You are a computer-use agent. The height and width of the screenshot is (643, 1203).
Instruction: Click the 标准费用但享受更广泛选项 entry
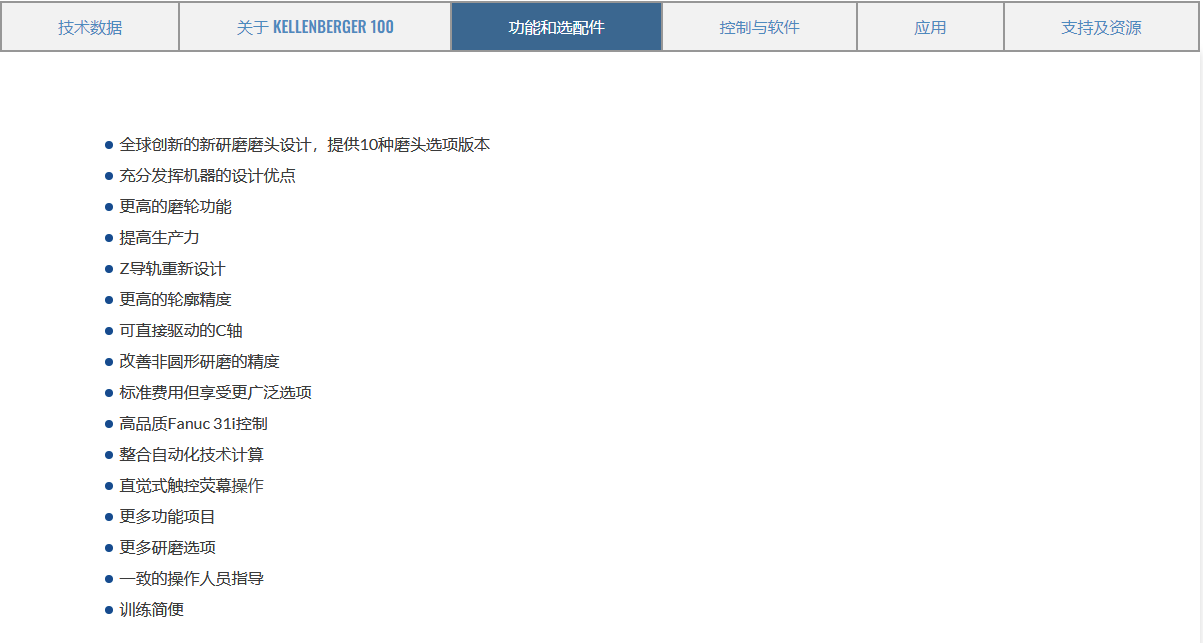coord(215,393)
